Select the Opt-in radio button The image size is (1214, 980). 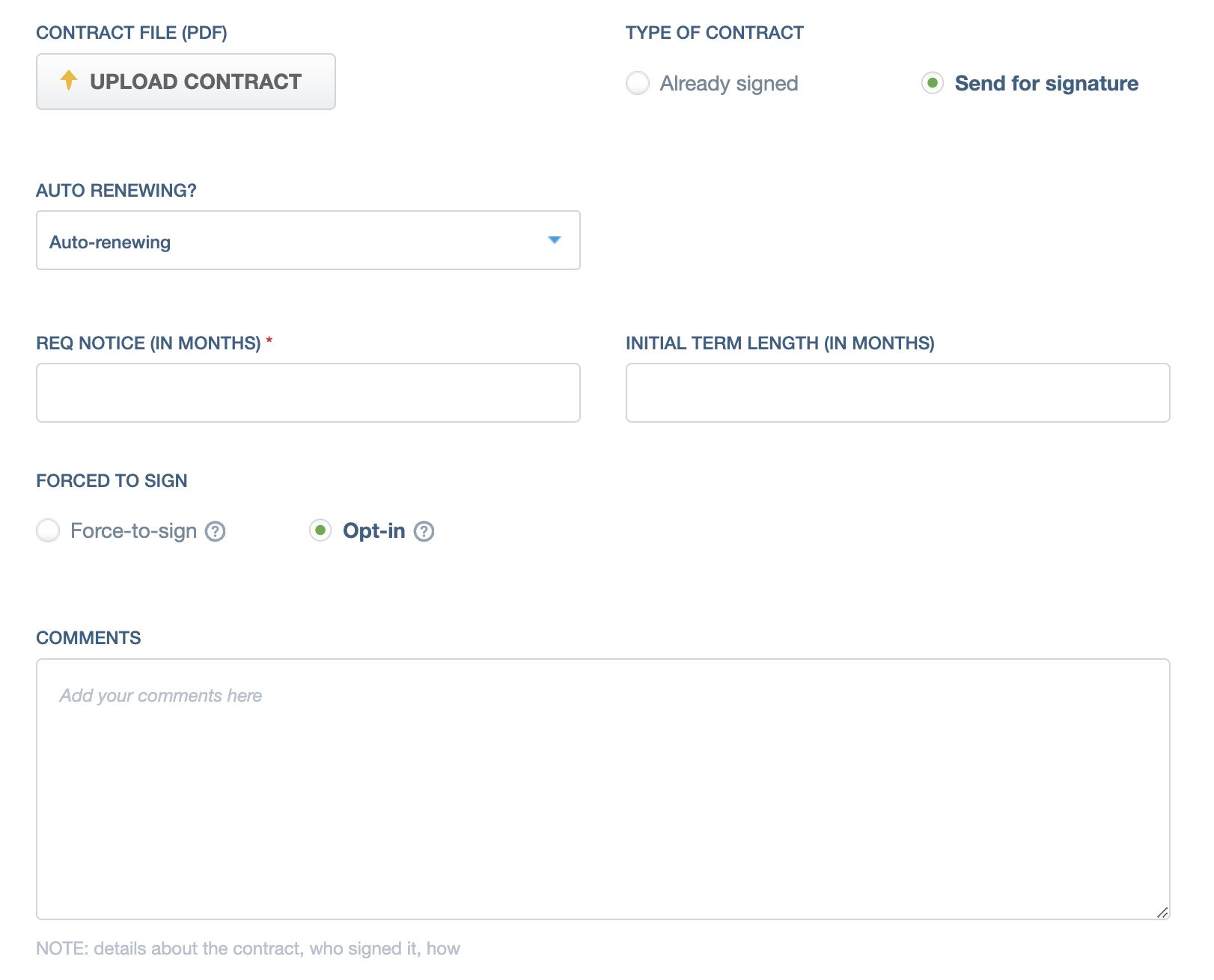click(320, 530)
